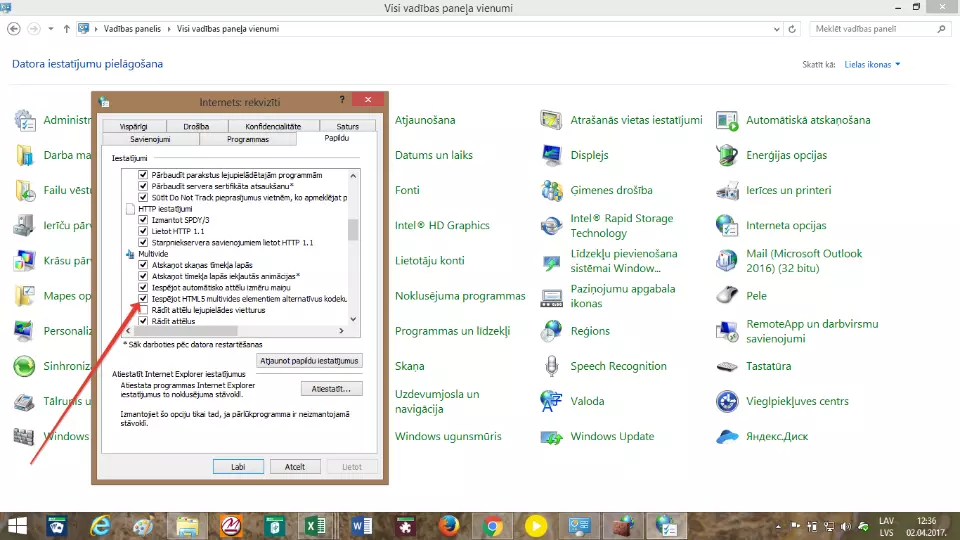Open Atrašanās vietas iestatījumi icon
This screenshot has width=960, height=540.
point(551,120)
